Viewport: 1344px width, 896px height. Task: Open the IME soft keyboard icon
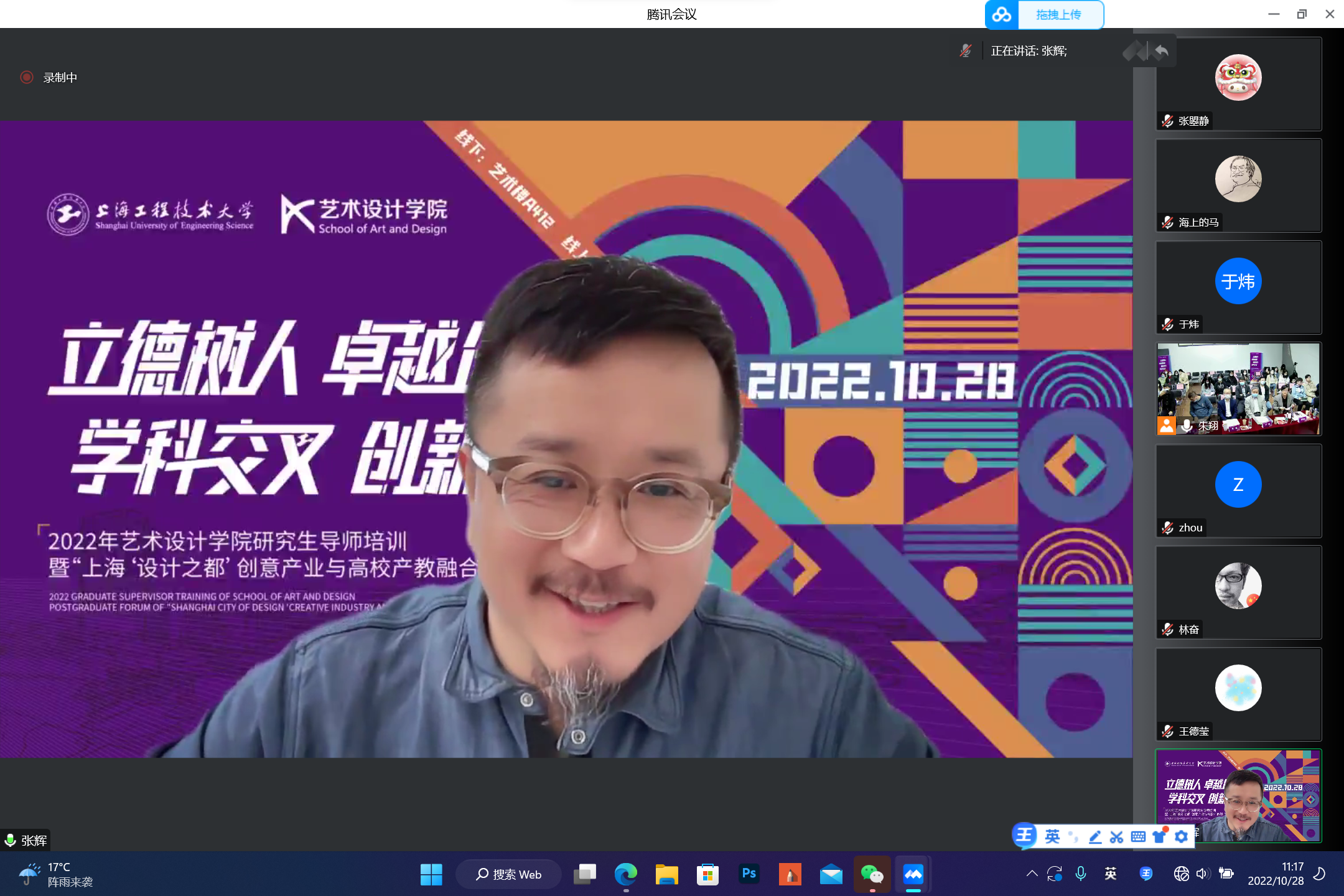[1138, 837]
